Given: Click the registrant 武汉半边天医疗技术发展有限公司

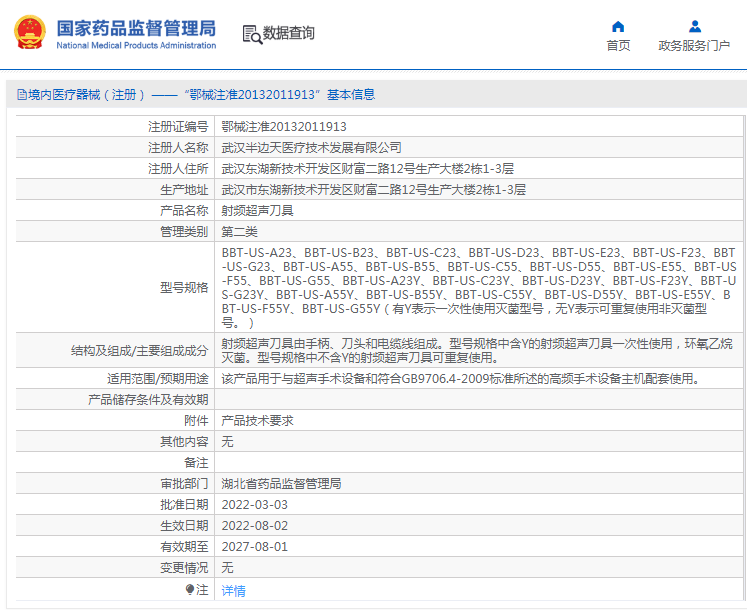Looking at the screenshot, I should point(312,148).
